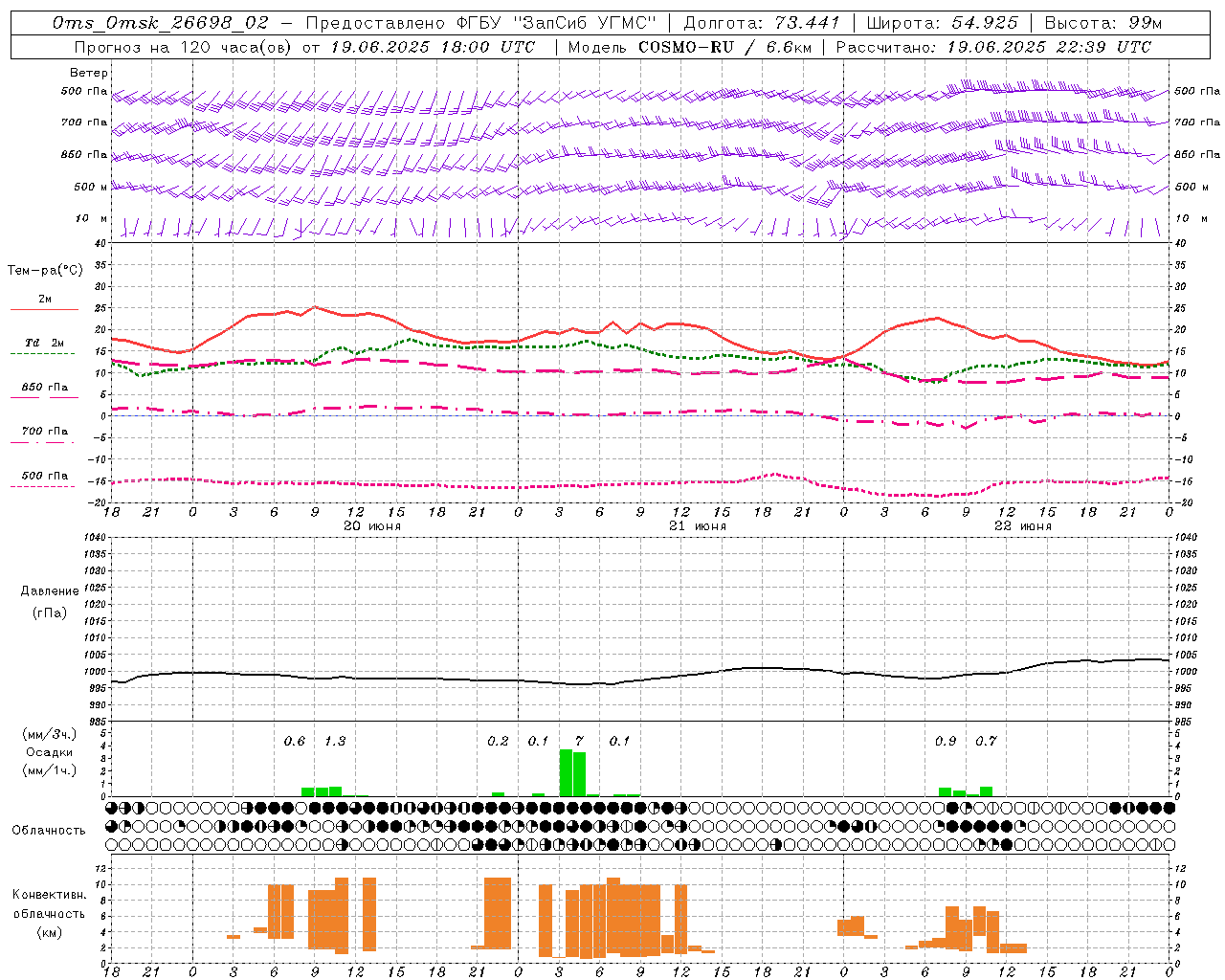The image size is (1225, 980).
Task: Click the dotted line sample under 500 гПа legend
Action: [x=43, y=486]
